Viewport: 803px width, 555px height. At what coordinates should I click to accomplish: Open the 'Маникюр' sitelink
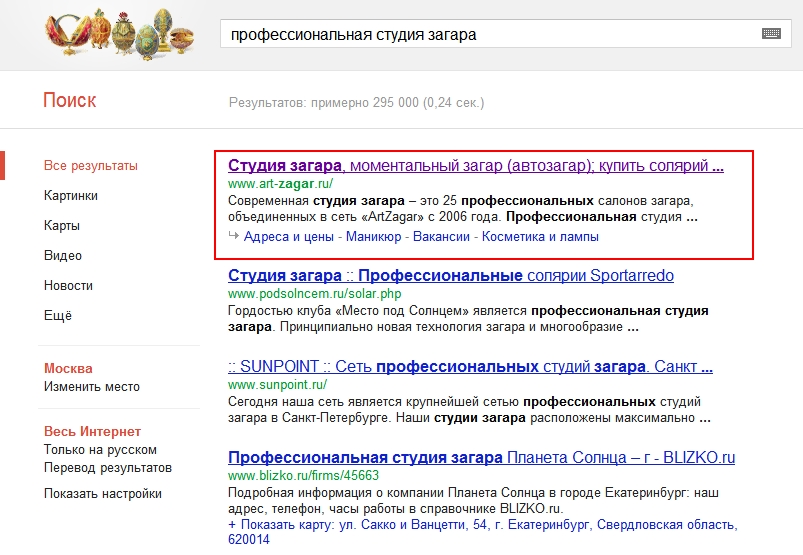(x=374, y=237)
